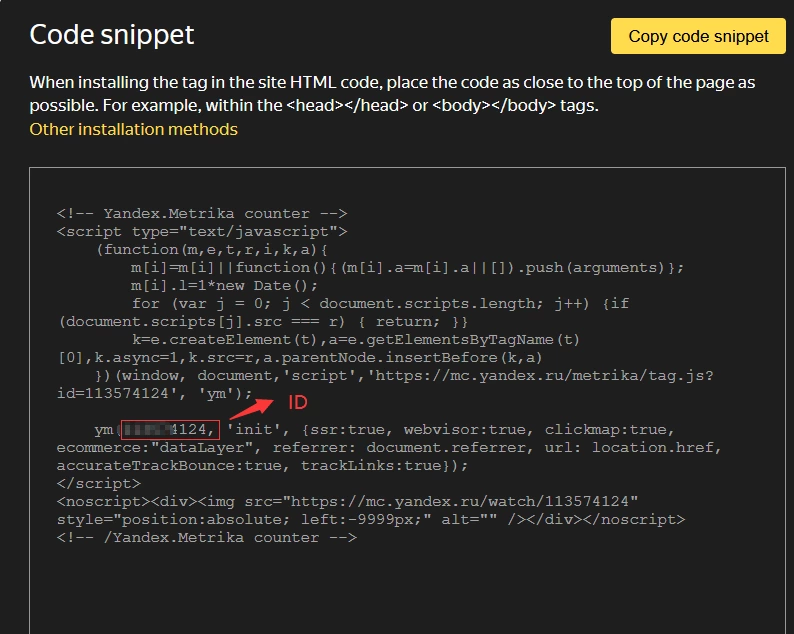Click the style="position:absolute" code line
Screen dimensions: 794x634
pos(371,520)
